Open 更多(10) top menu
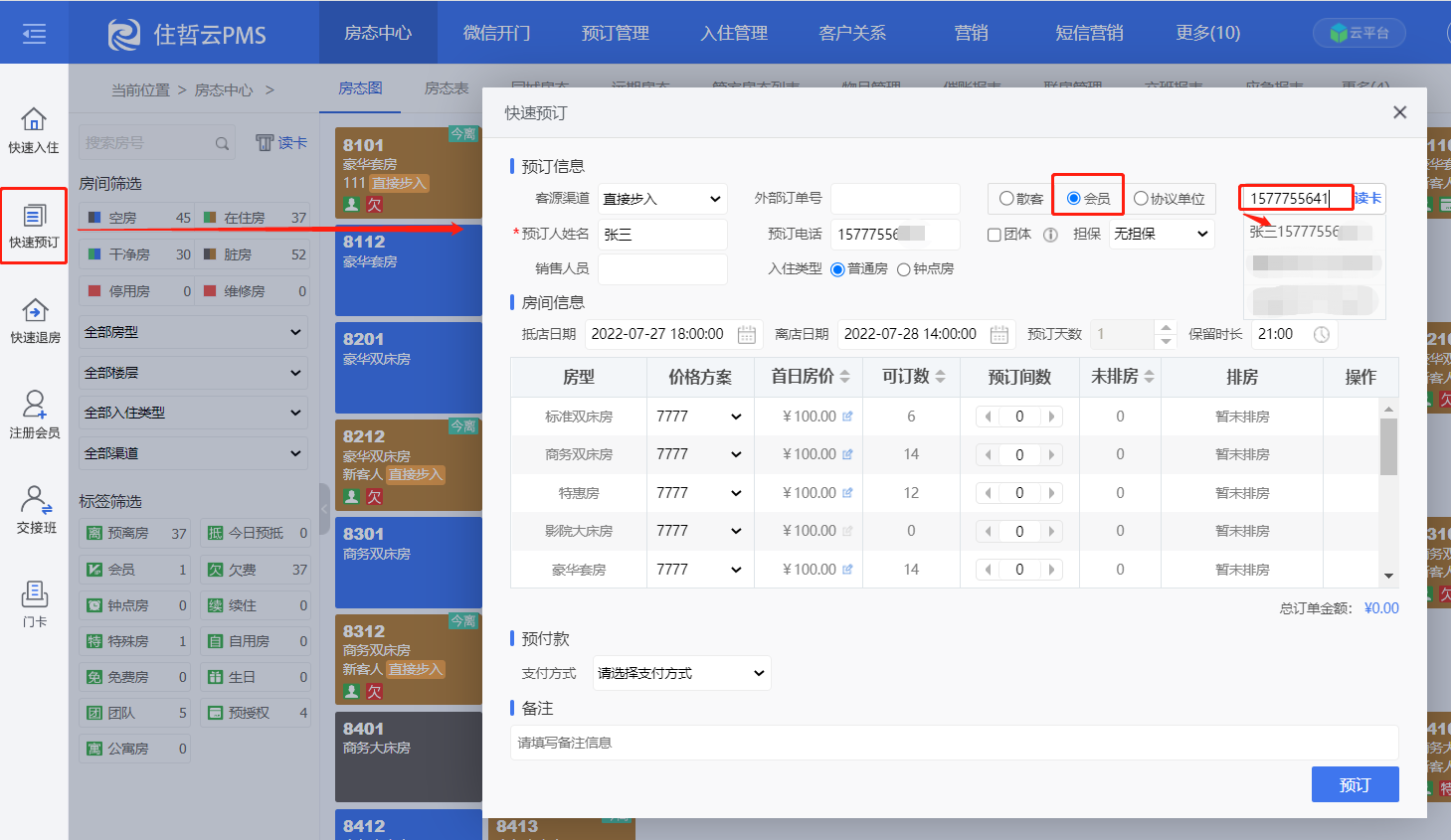Screen dimensions: 1451x840 tap(1207, 33)
